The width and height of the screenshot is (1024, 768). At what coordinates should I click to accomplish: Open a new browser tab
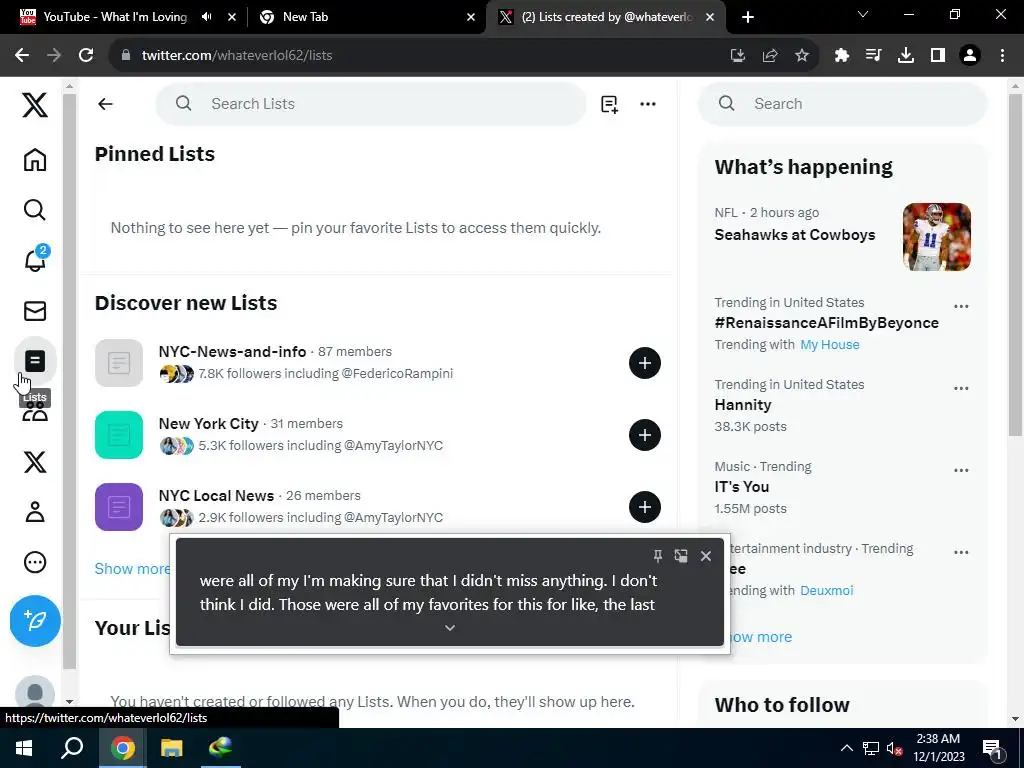click(x=748, y=17)
